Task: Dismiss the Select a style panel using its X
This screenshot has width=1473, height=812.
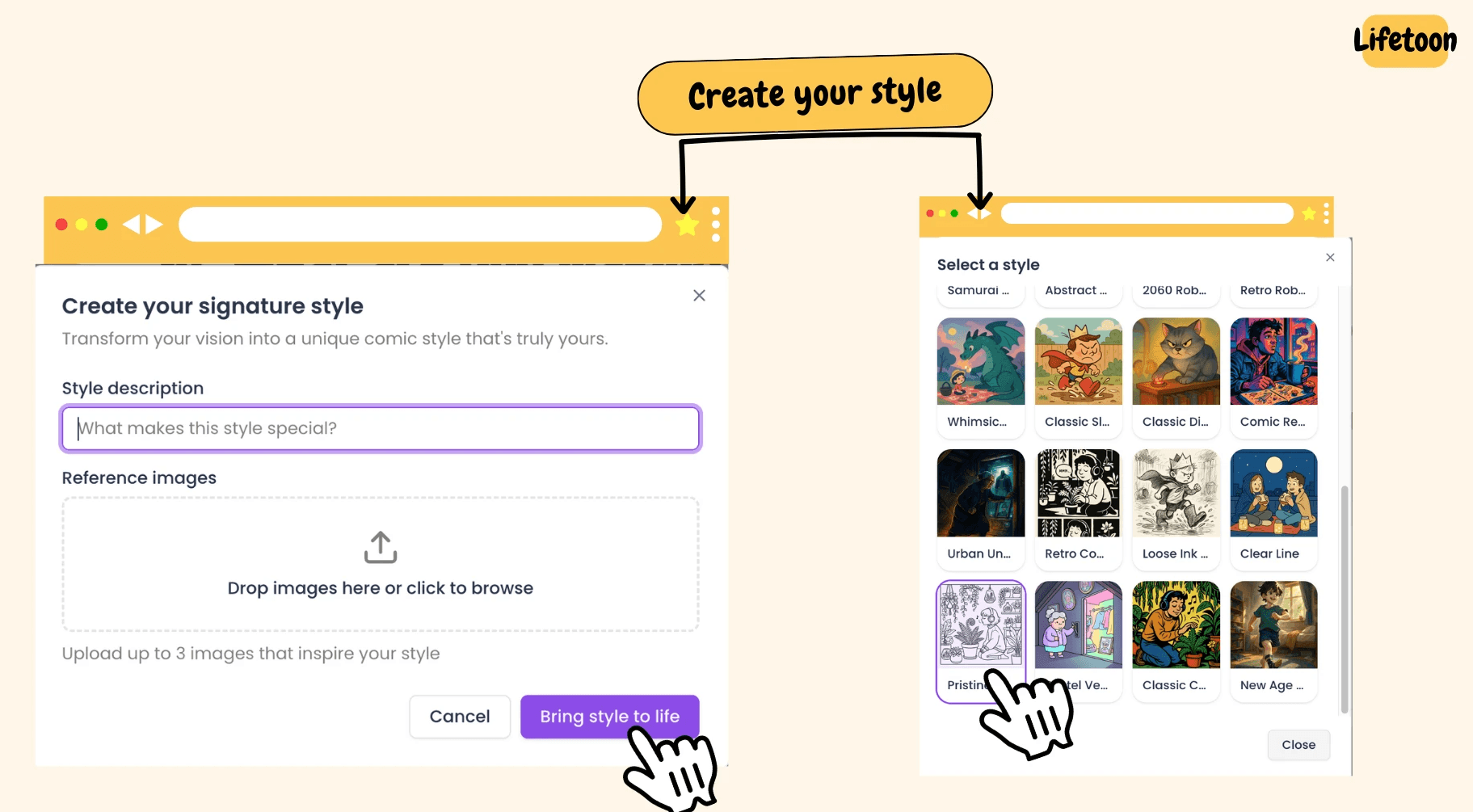Action: (x=1329, y=257)
